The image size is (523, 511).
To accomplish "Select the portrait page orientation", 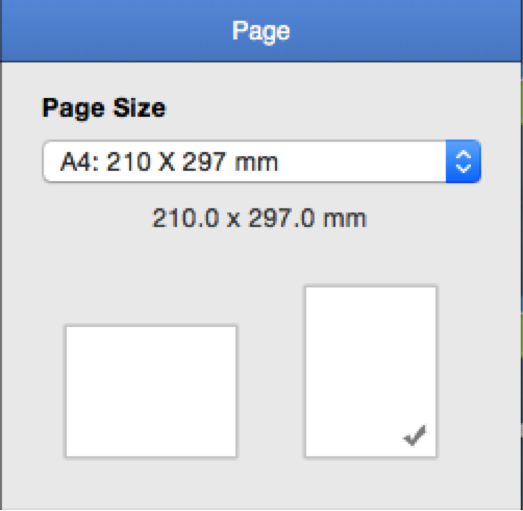I will (371, 372).
